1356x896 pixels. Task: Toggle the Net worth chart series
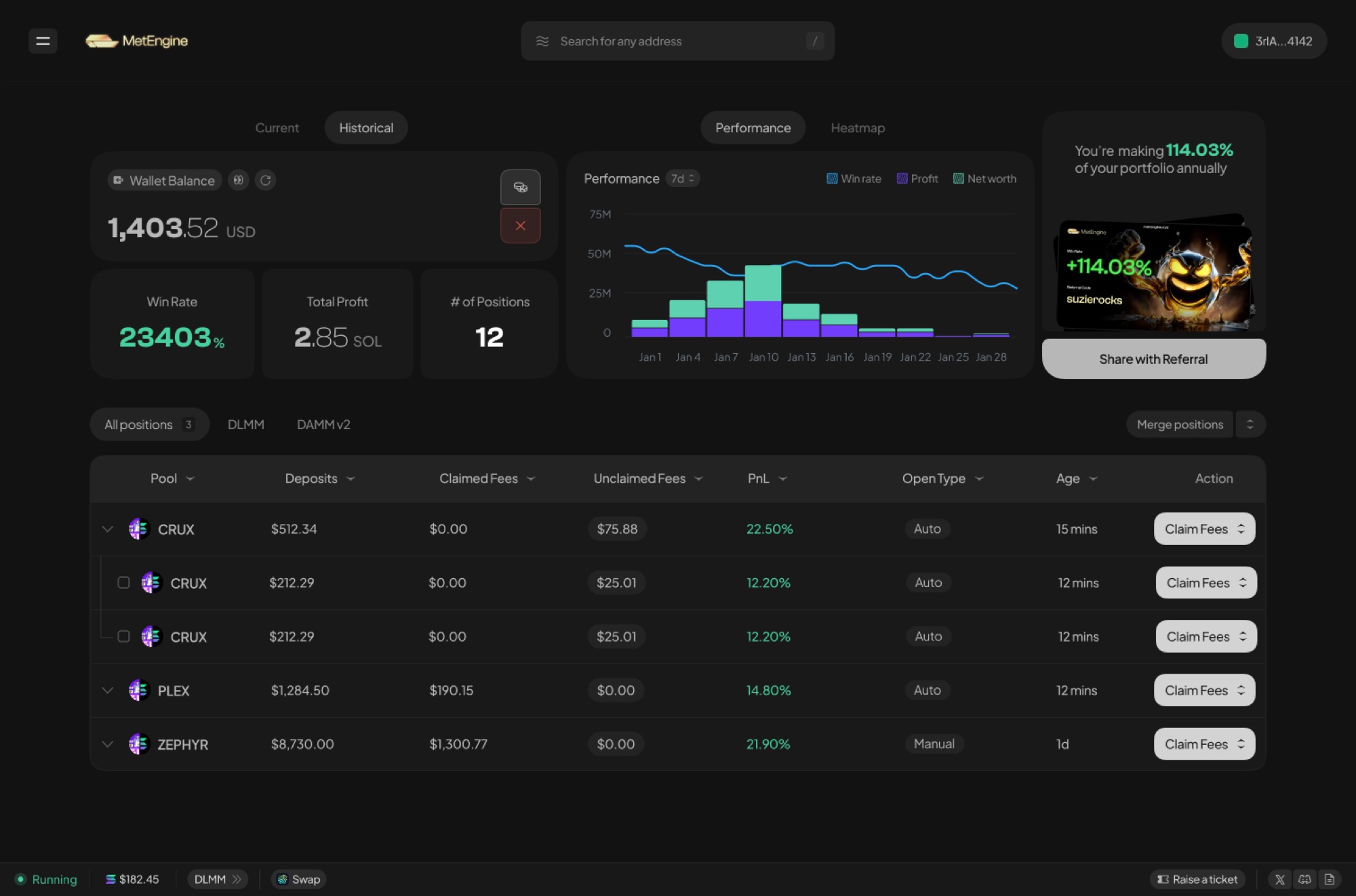point(984,178)
